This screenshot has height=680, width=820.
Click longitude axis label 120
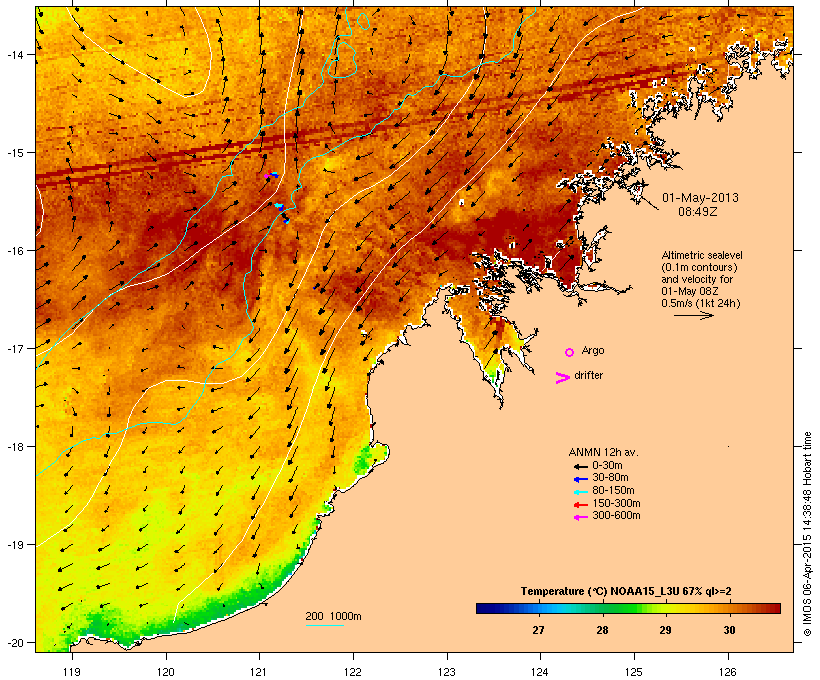166,672
